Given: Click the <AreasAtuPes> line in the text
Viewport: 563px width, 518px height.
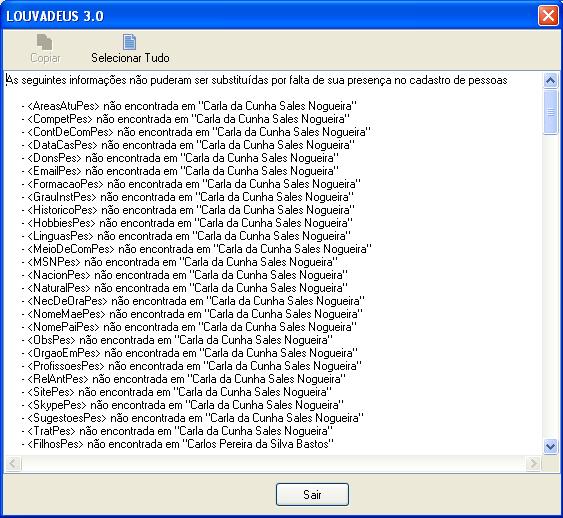Looking at the screenshot, I should [189, 106].
